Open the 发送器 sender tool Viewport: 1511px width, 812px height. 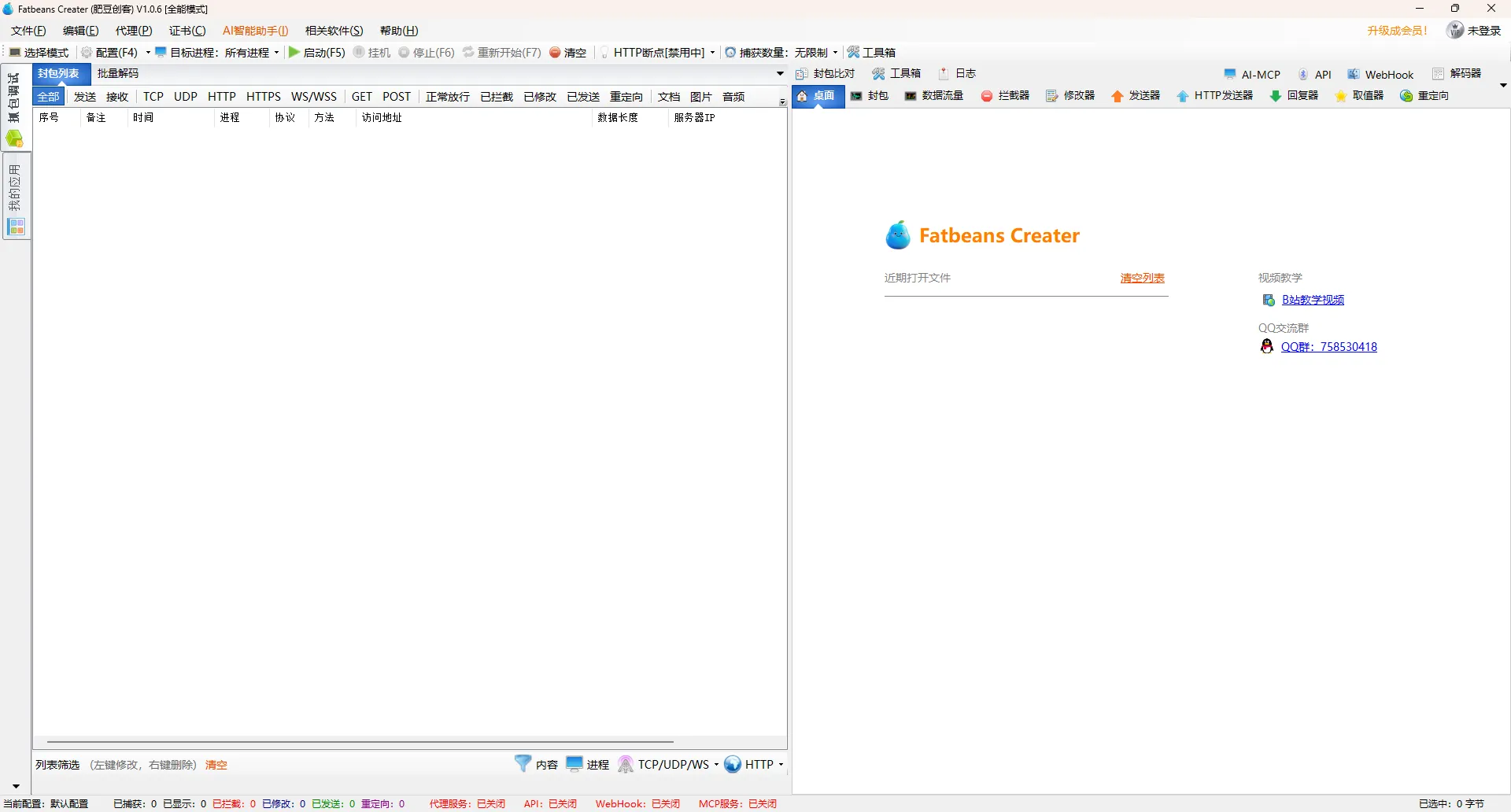pos(1136,96)
